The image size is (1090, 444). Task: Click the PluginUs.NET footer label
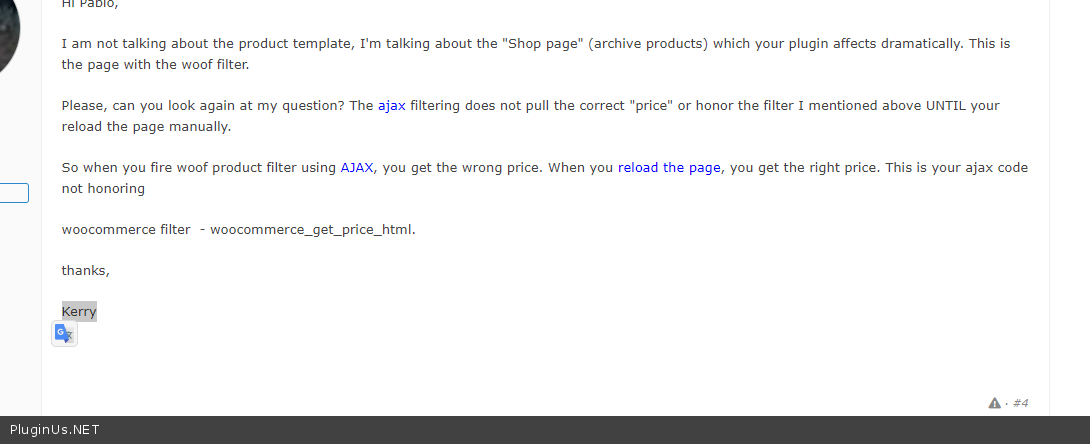(x=54, y=430)
